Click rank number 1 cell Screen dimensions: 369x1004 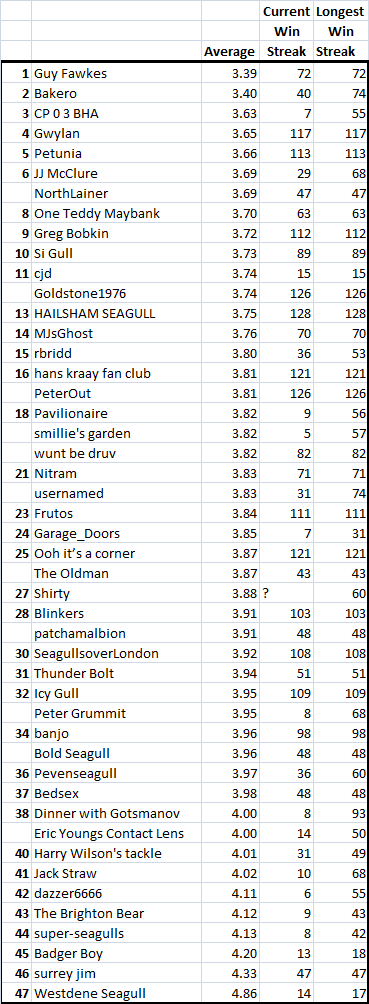(17, 74)
